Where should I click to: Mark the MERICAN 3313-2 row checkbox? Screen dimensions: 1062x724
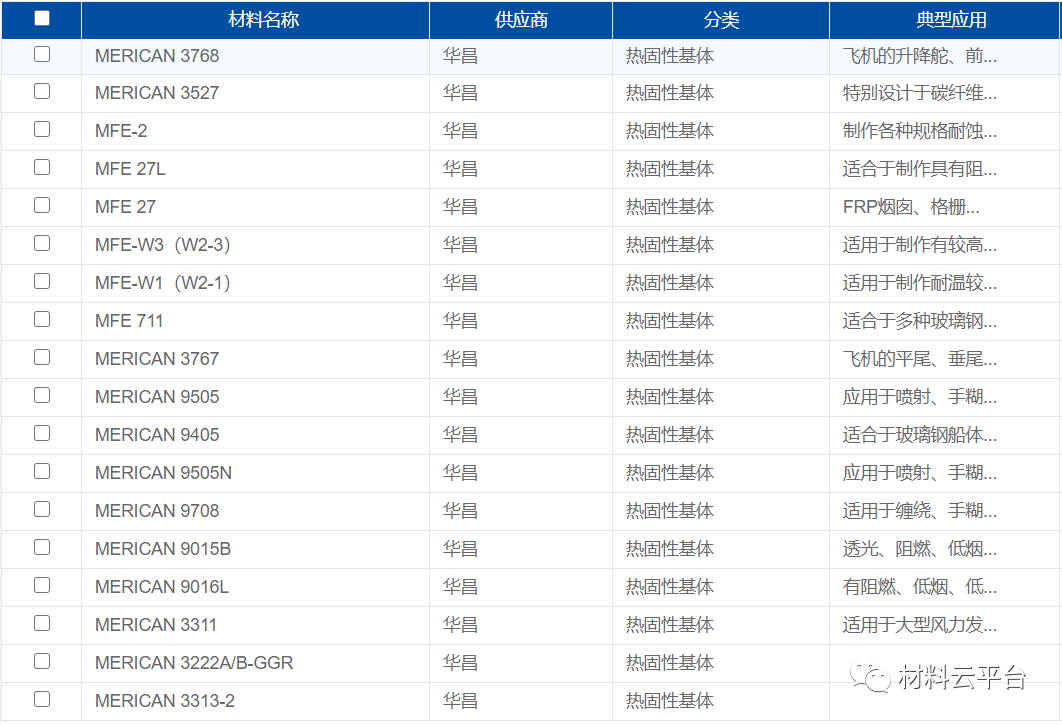(42, 699)
